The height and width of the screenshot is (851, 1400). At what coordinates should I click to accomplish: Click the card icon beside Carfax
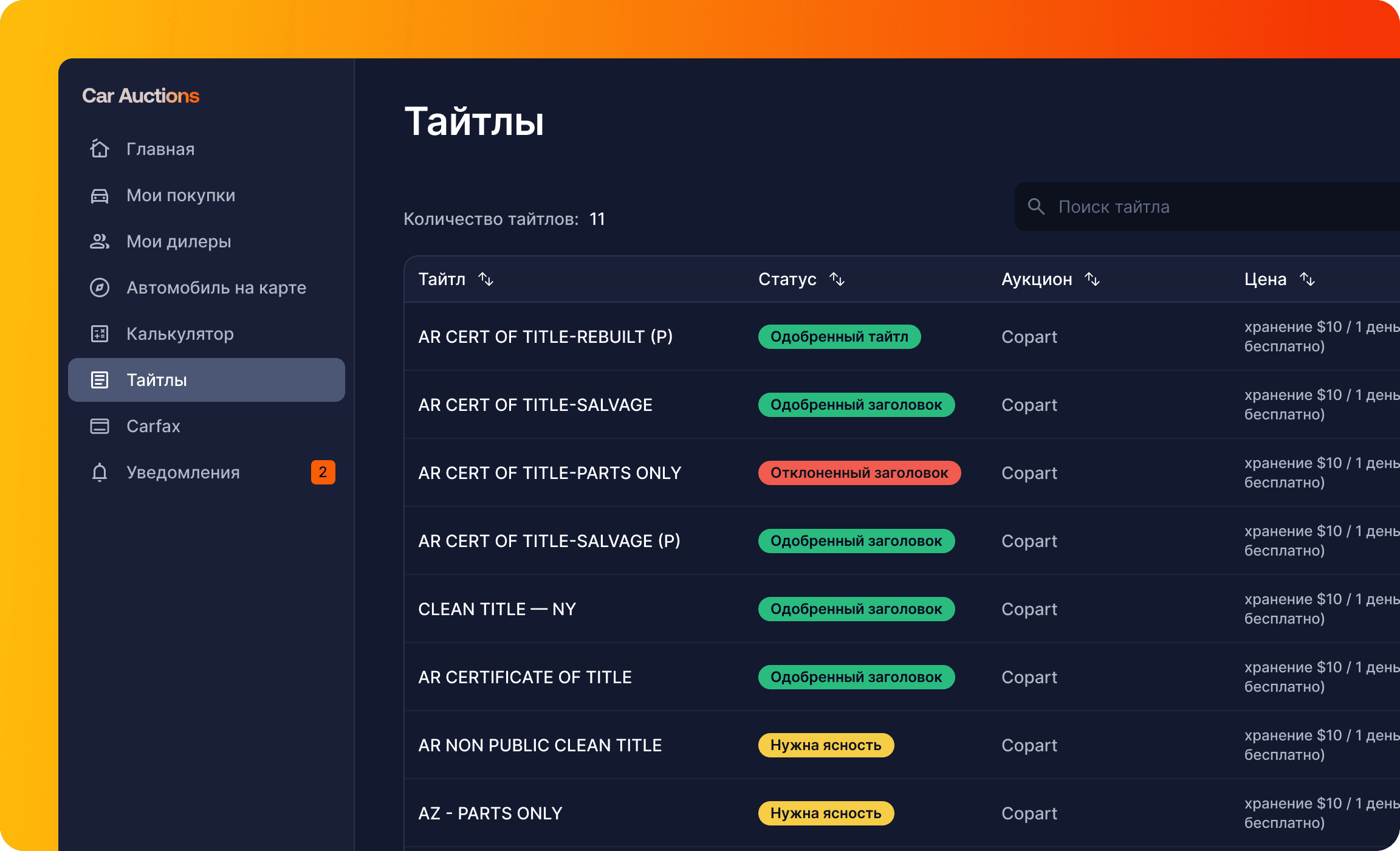coord(100,426)
